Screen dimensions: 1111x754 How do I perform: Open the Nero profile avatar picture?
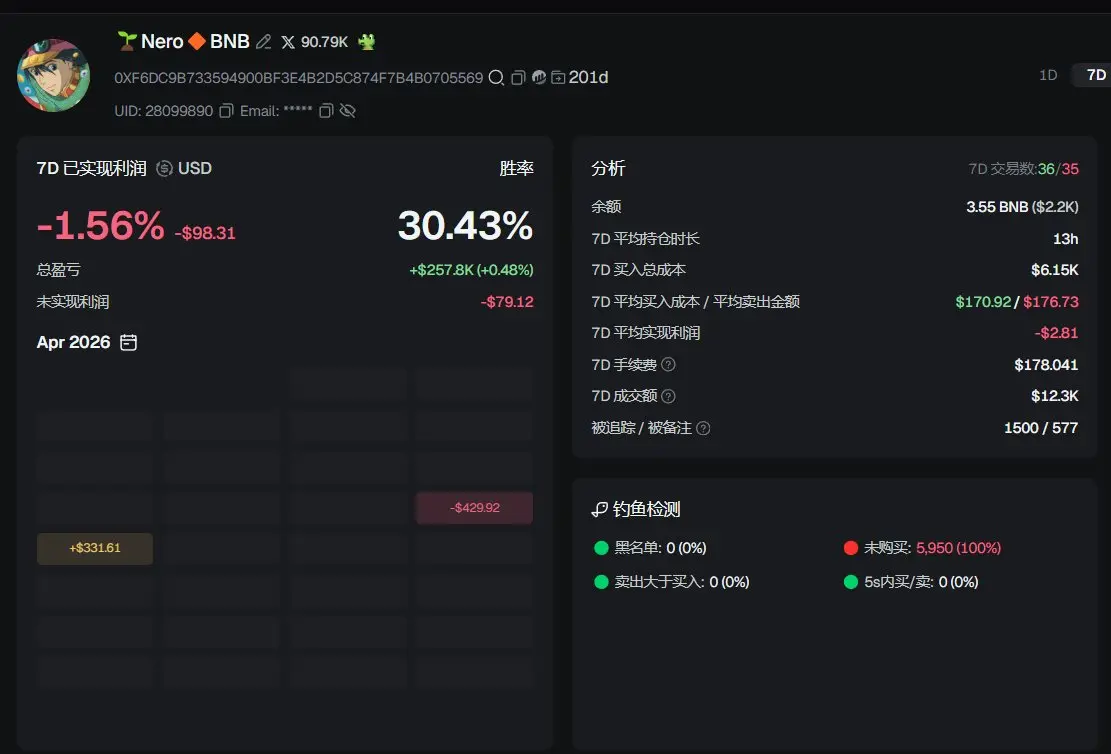pyautogui.click(x=53, y=75)
